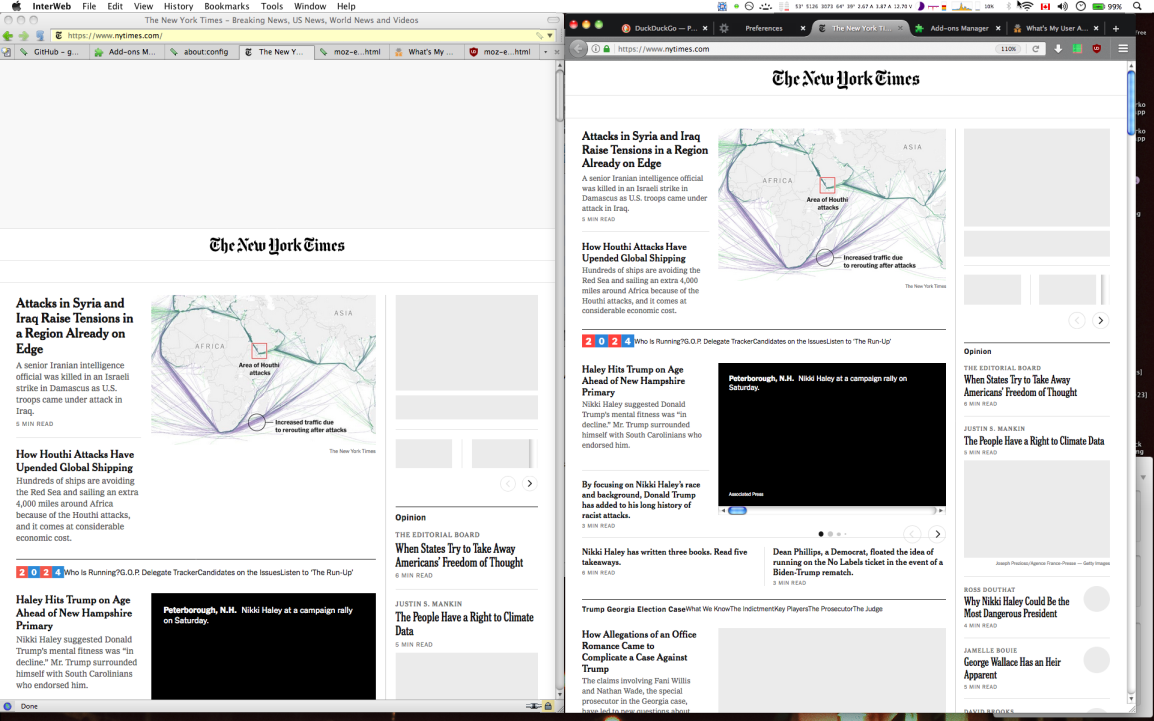Click the 110% zoom indicator in URL bar
This screenshot has height=721, width=1154.
click(x=1008, y=49)
